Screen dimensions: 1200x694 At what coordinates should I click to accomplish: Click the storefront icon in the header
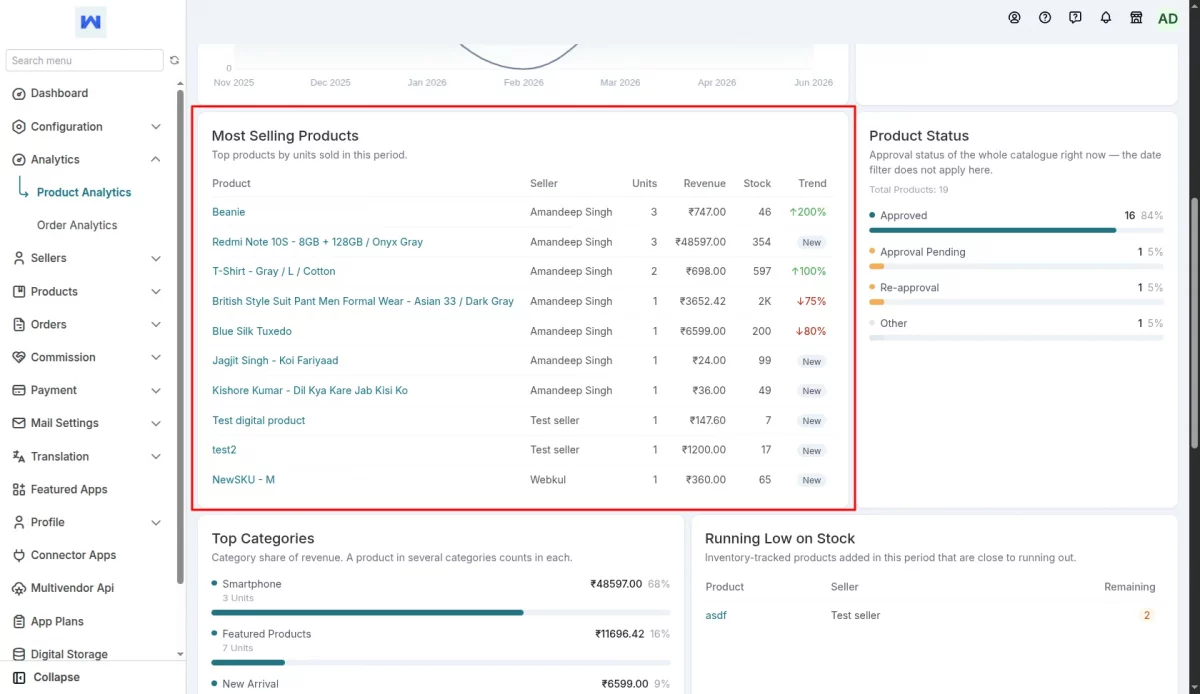pos(1136,18)
